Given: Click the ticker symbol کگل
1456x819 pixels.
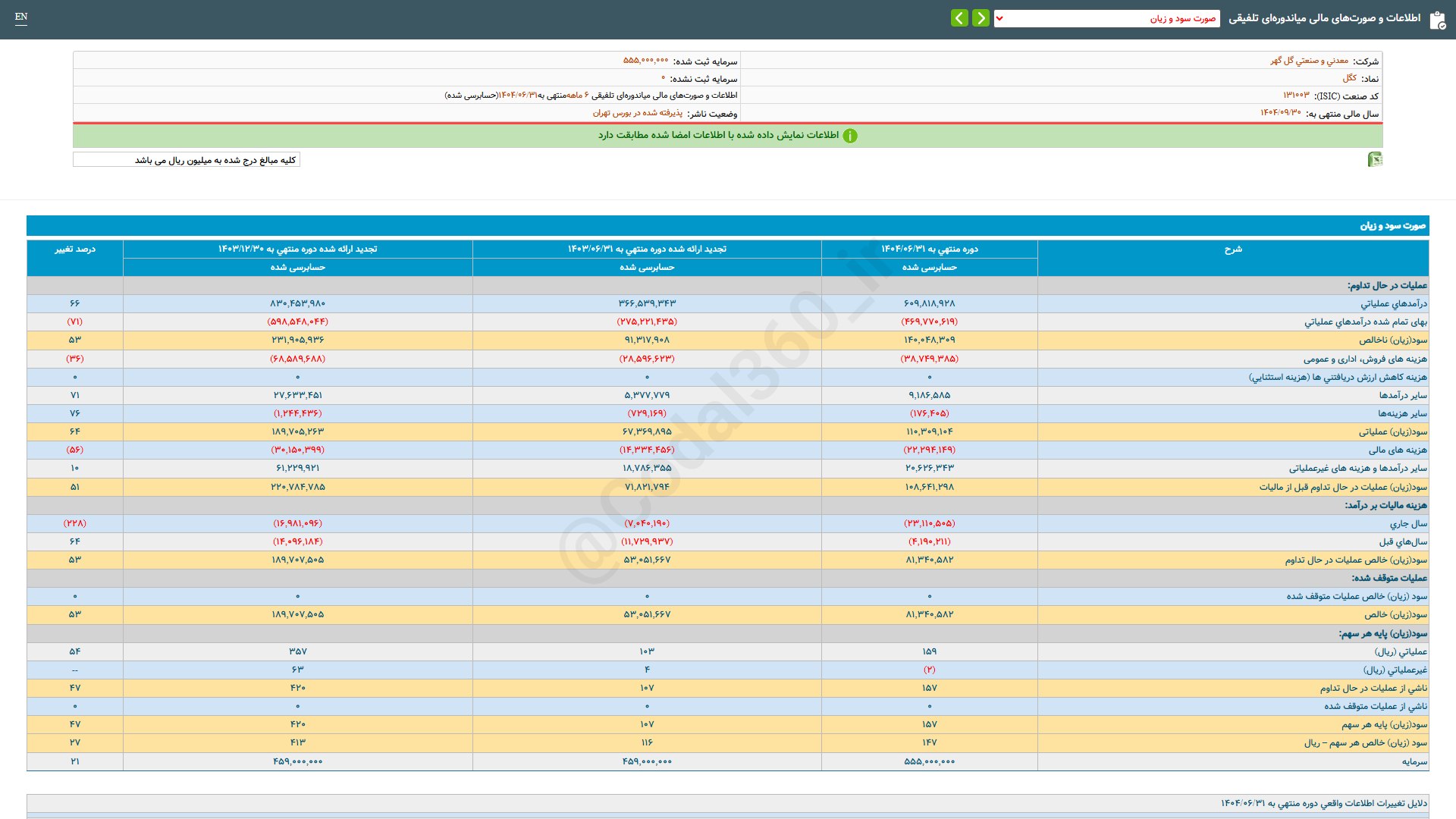Looking at the screenshot, I should 1349,78.
